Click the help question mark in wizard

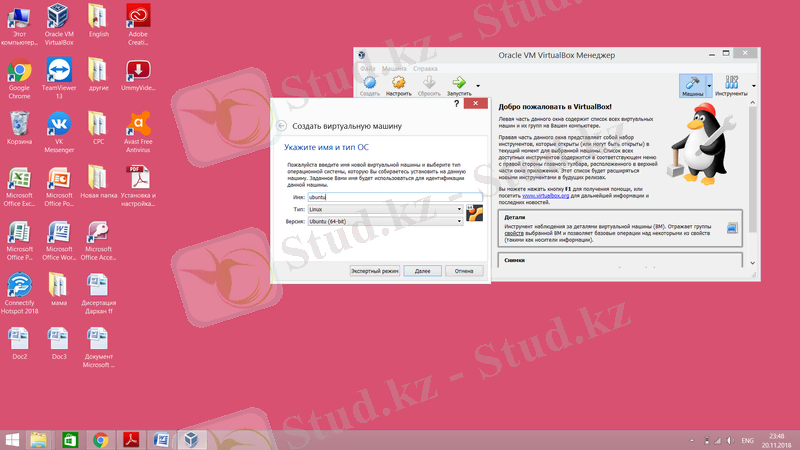[x=457, y=104]
